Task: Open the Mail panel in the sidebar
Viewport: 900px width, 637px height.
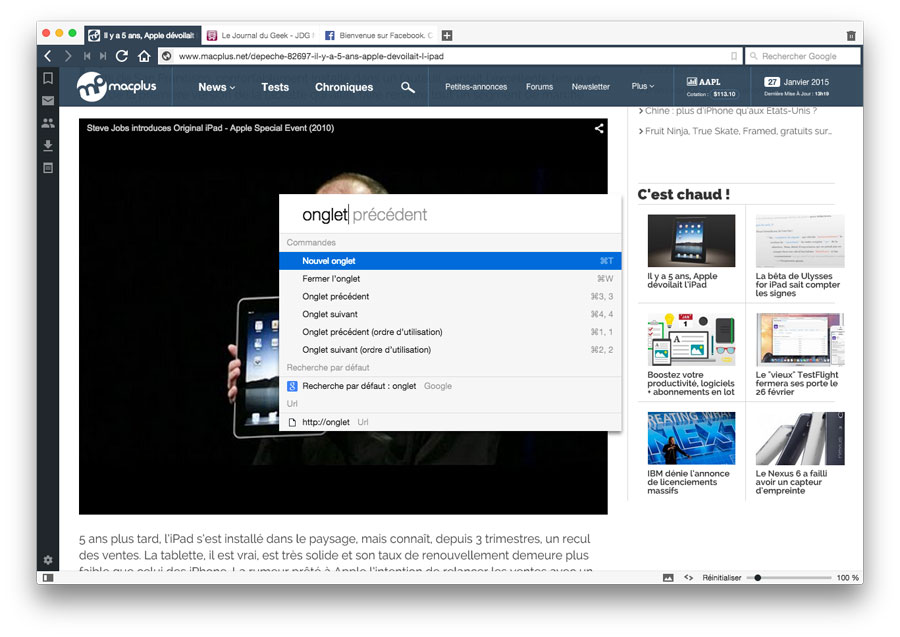Action: pos(48,100)
